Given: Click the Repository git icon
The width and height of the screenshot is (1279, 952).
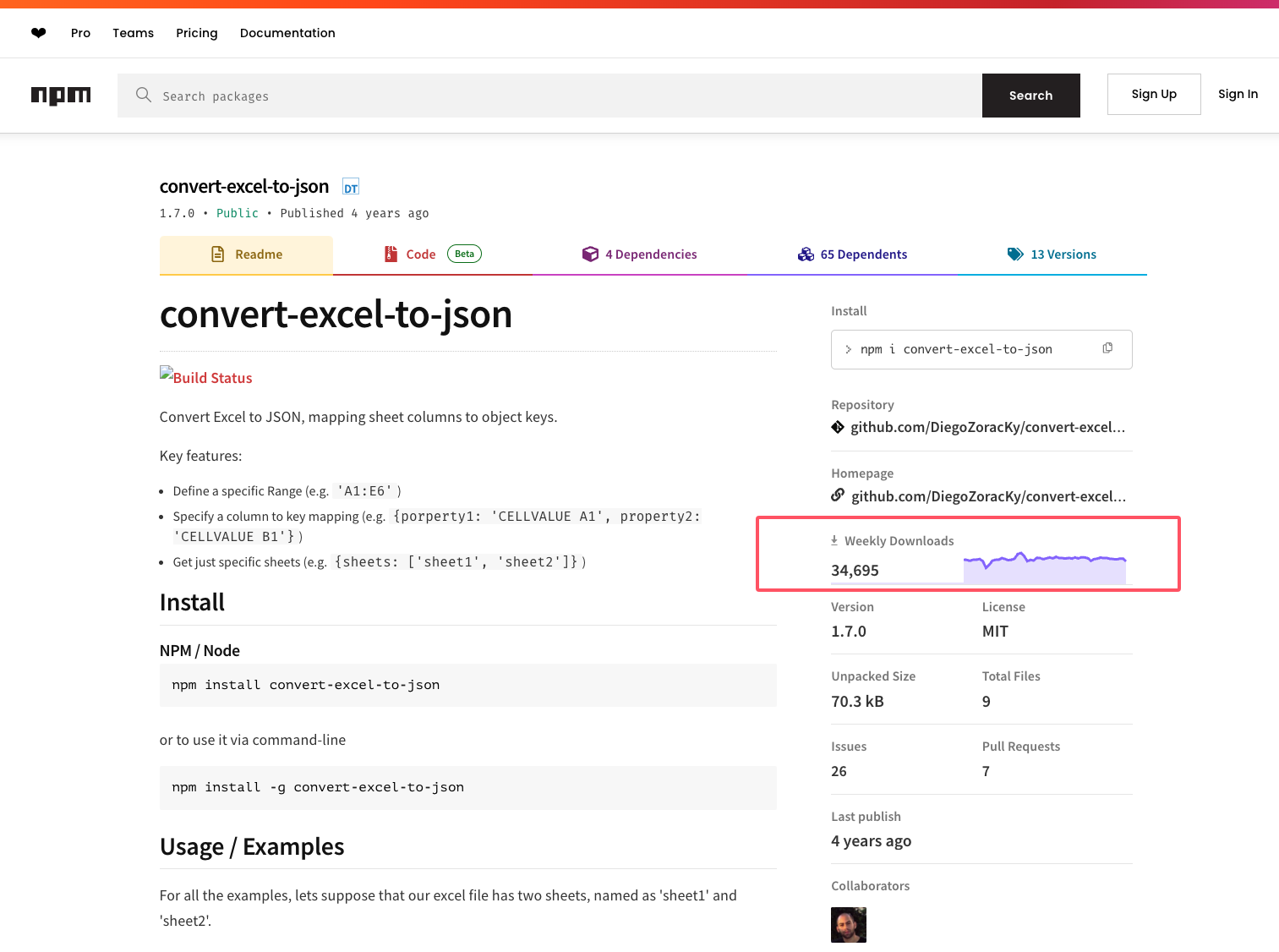Looking at the screenshot, I should [x=837, y=427].
